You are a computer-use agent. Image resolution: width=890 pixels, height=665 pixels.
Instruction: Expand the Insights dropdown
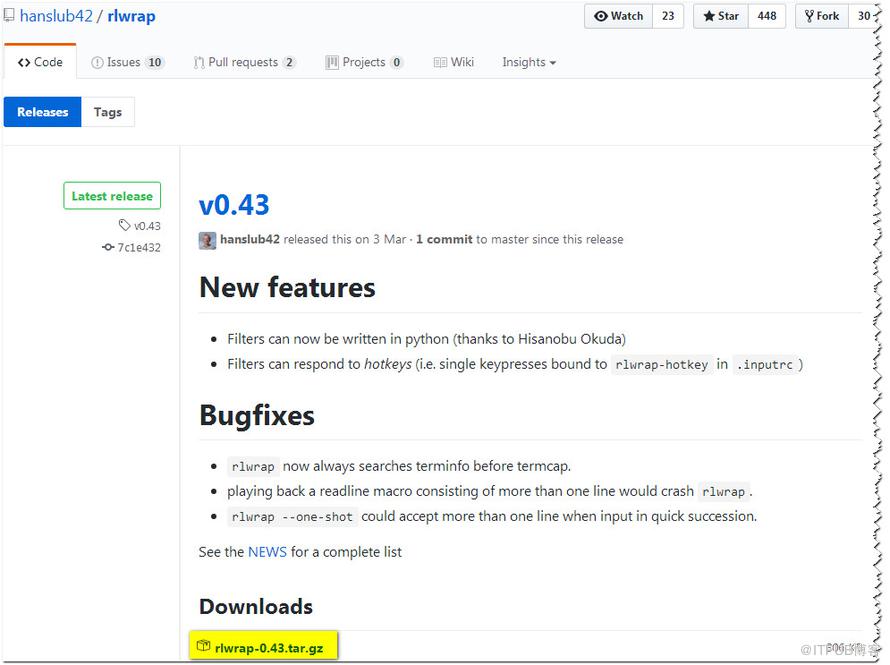coord(529,62)
